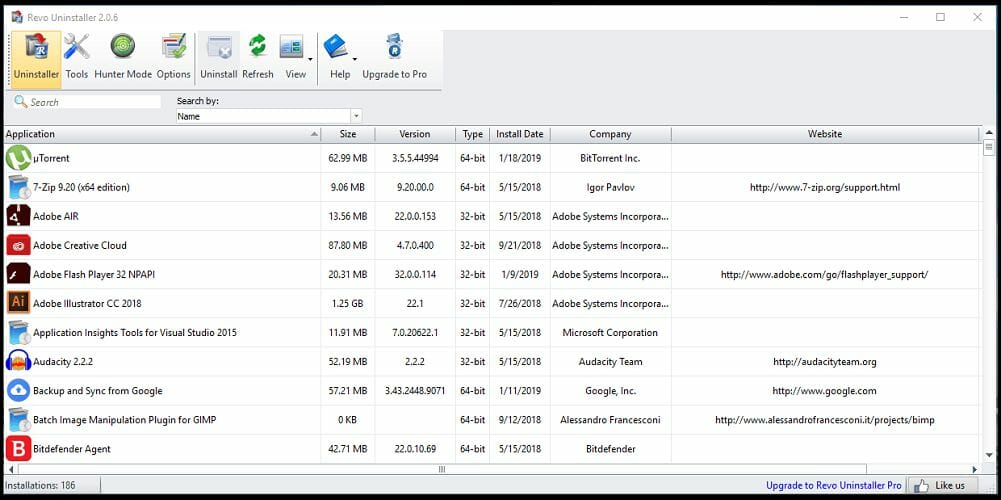
Task: Open the Tools toolbar icon
Action: pyautogui.click(x=77, y=48)
